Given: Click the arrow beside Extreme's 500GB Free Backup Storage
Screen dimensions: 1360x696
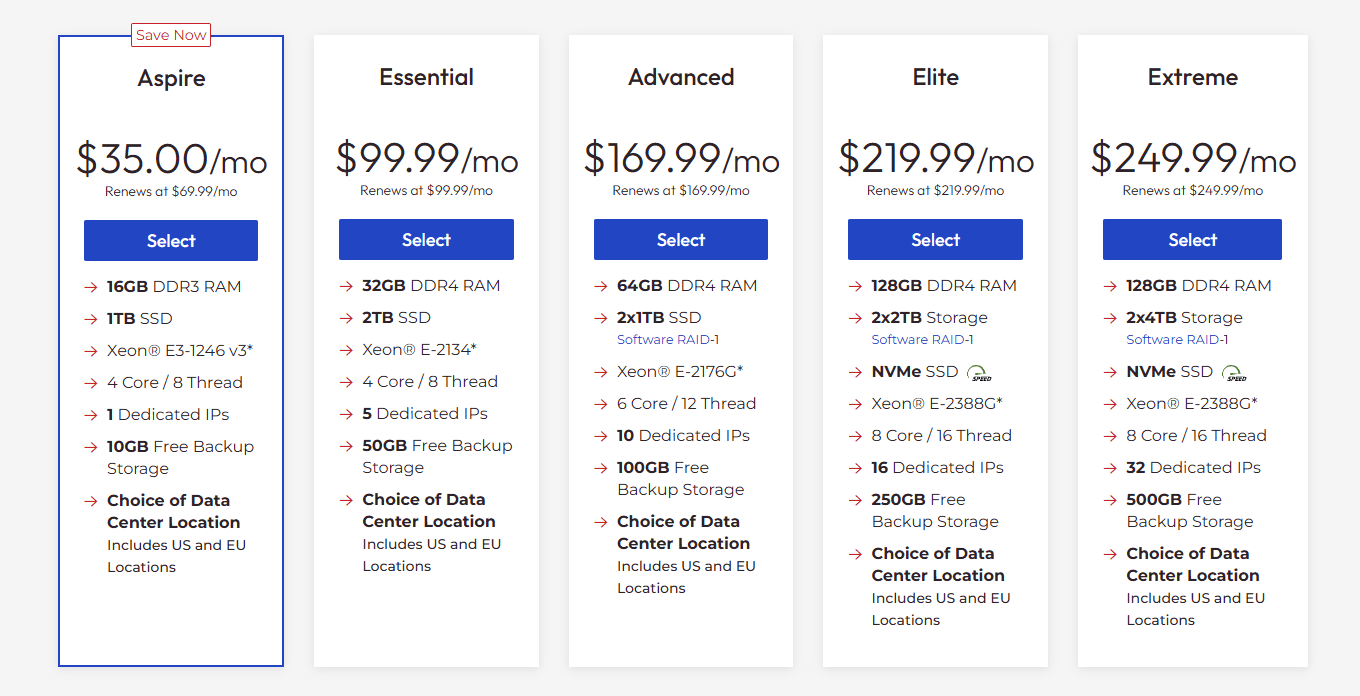Looking at the screenshot, I should point(1112,500).
